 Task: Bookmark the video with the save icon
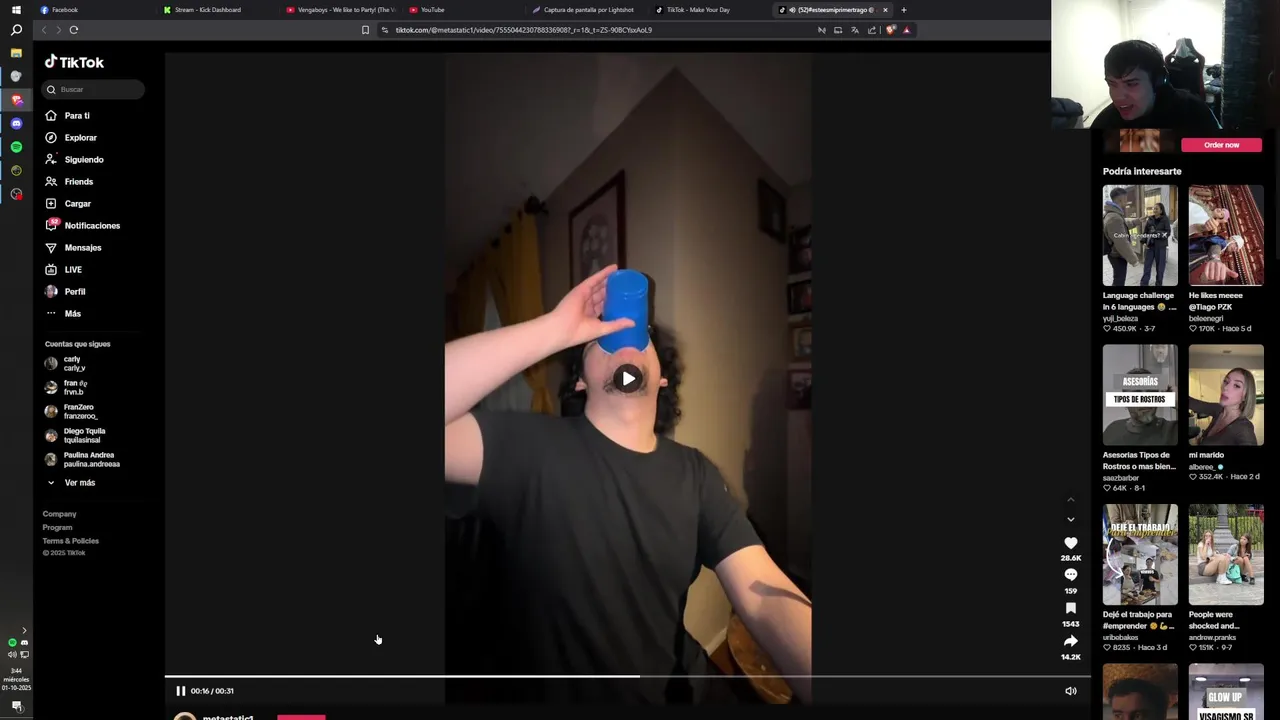[1071, 608]
